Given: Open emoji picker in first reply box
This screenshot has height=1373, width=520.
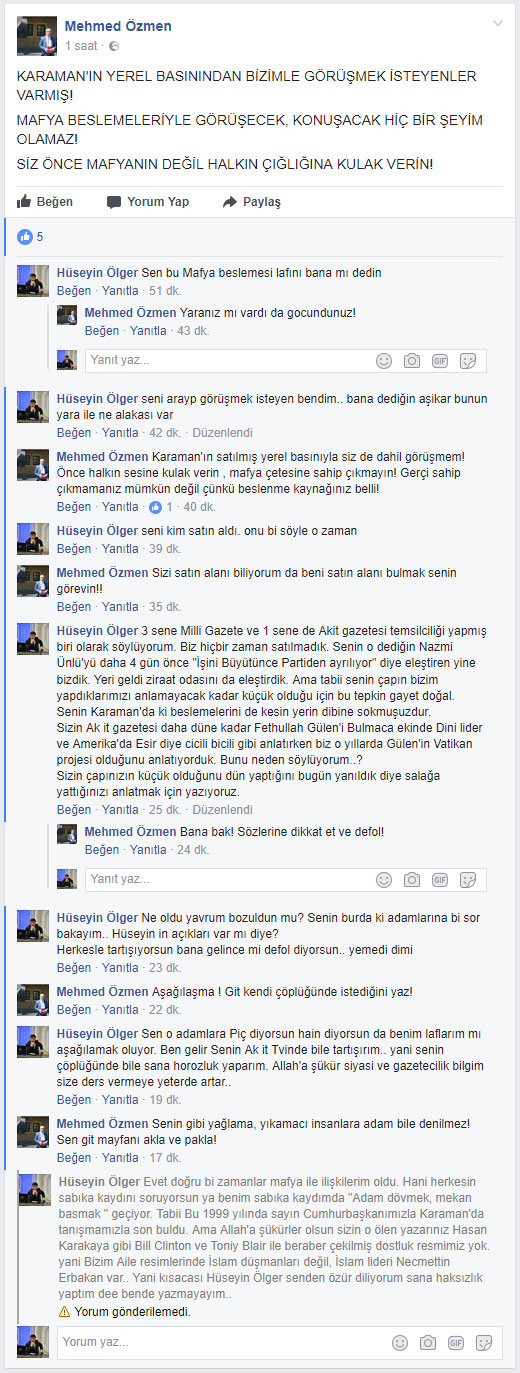Looking at the screenshot, I should click(x=384, y=361).
